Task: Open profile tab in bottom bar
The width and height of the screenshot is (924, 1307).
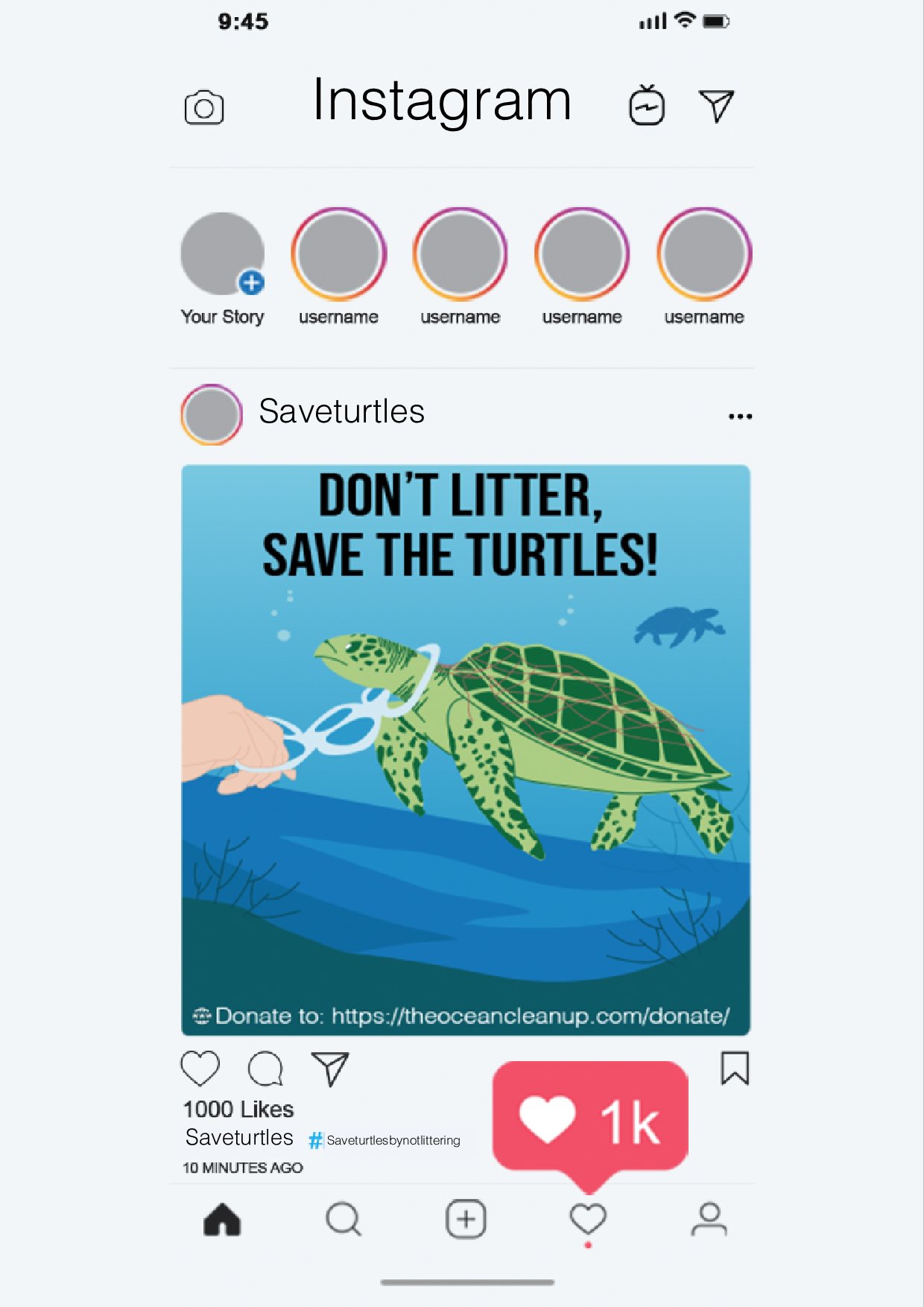Action: (709, 1220)
